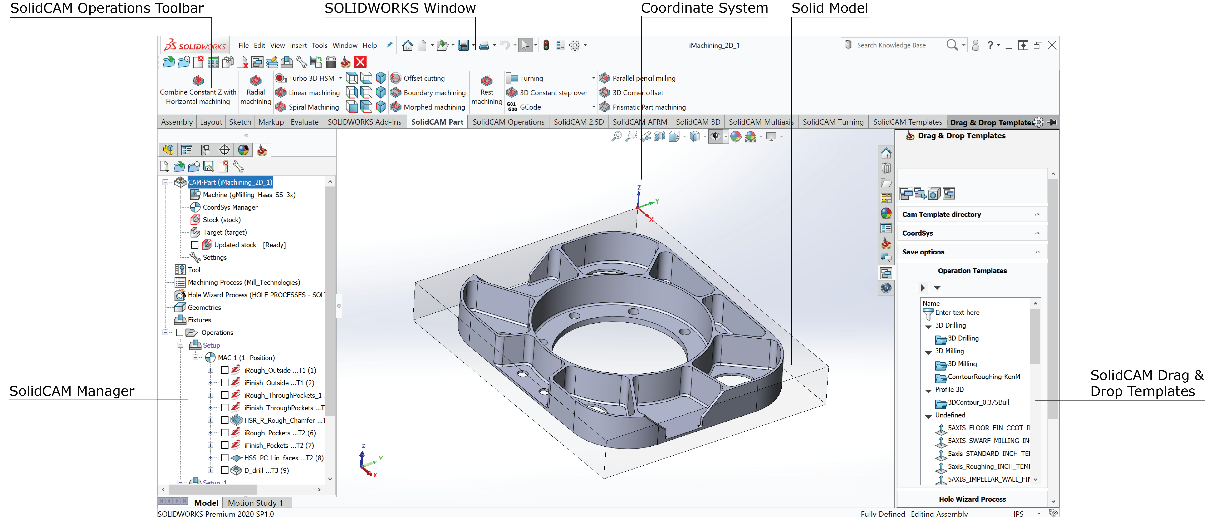Toggle checkbox for iRough_Pockets operation
The height and width of the screenshot is (523, 1217).
(224, 432)
